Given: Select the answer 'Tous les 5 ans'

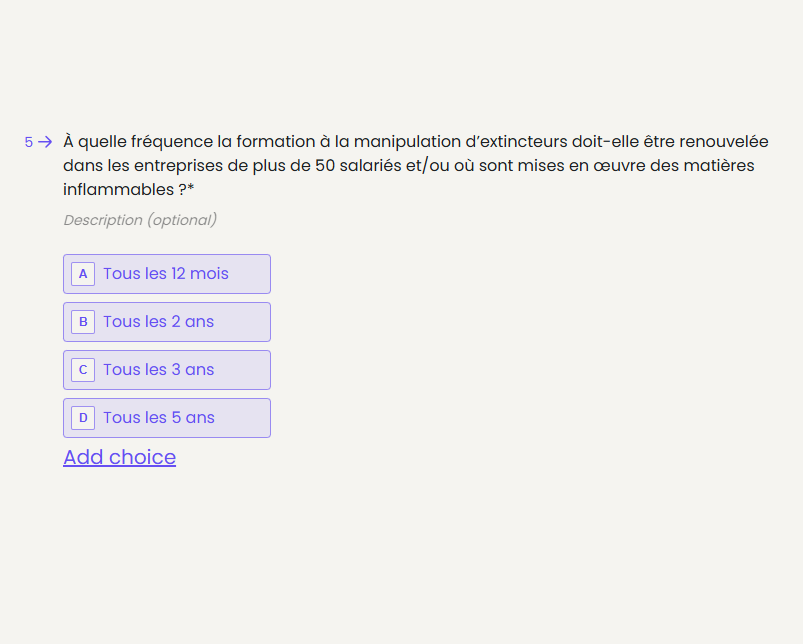Looking at the screenshot, I should pos(159,418).
